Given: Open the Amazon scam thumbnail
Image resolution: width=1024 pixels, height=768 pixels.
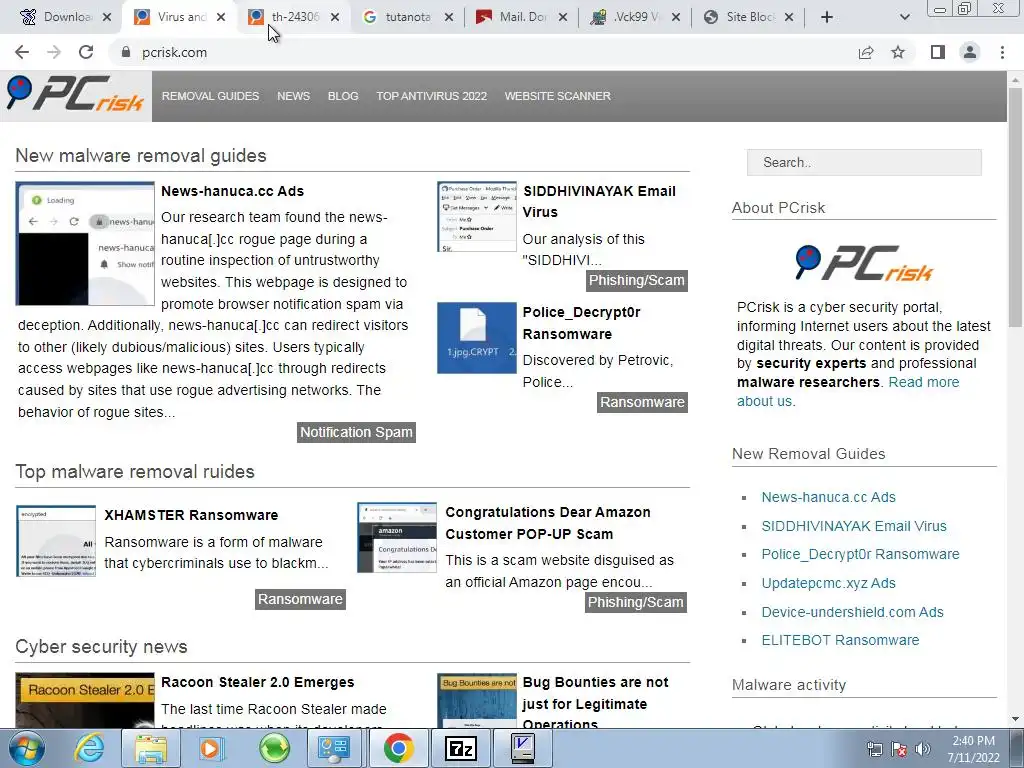Looking at the screenshot, I should tap(397, 537).
